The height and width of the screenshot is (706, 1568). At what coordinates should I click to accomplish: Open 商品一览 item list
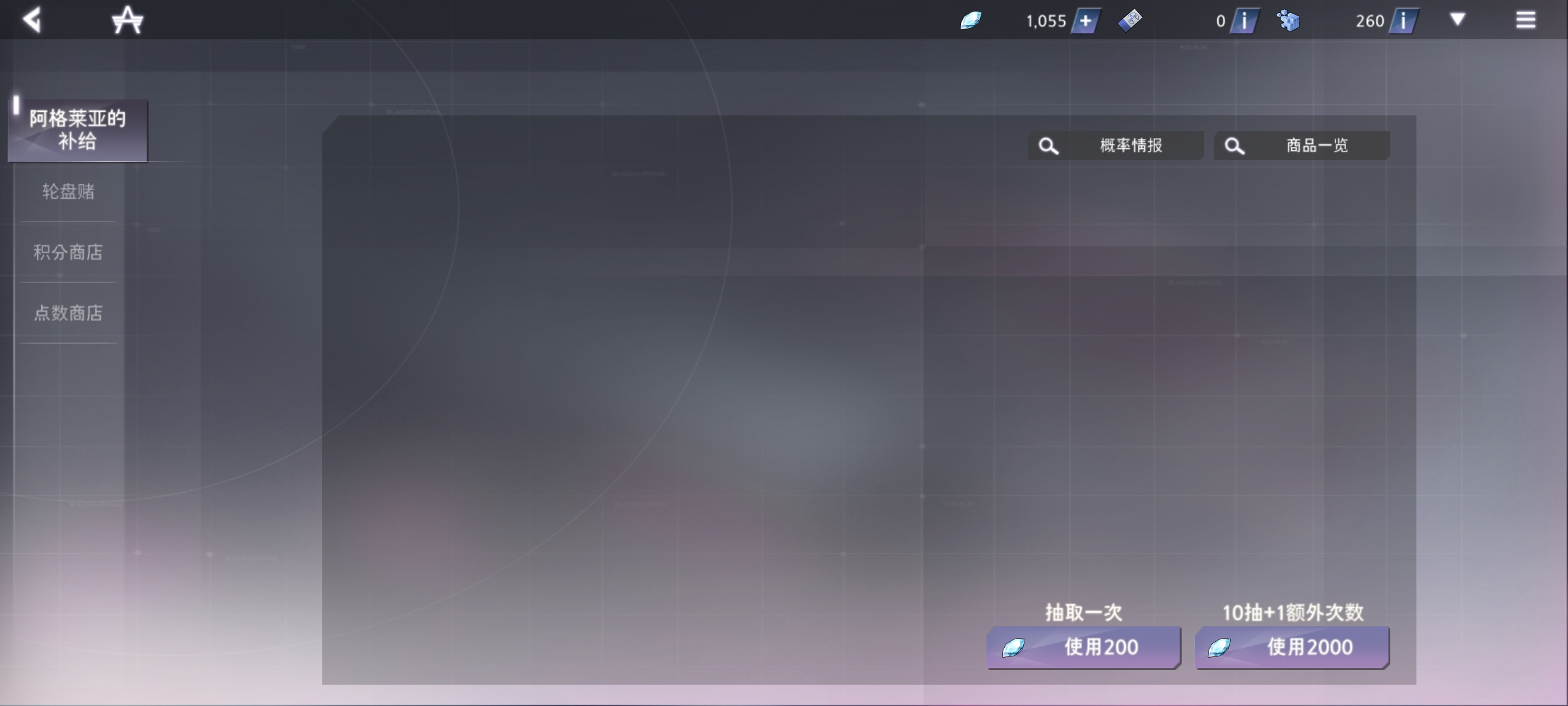tap(1301, 145)
